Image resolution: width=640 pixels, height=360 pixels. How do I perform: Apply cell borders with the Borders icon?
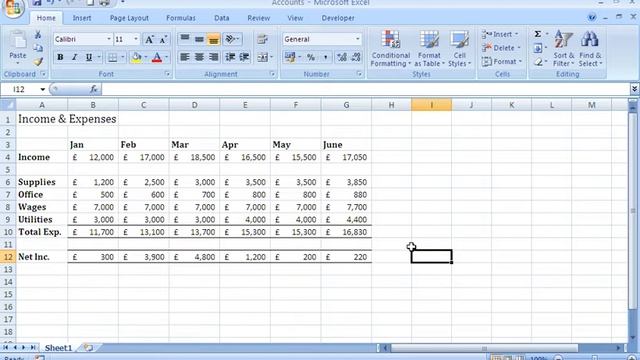coord(112,58)
